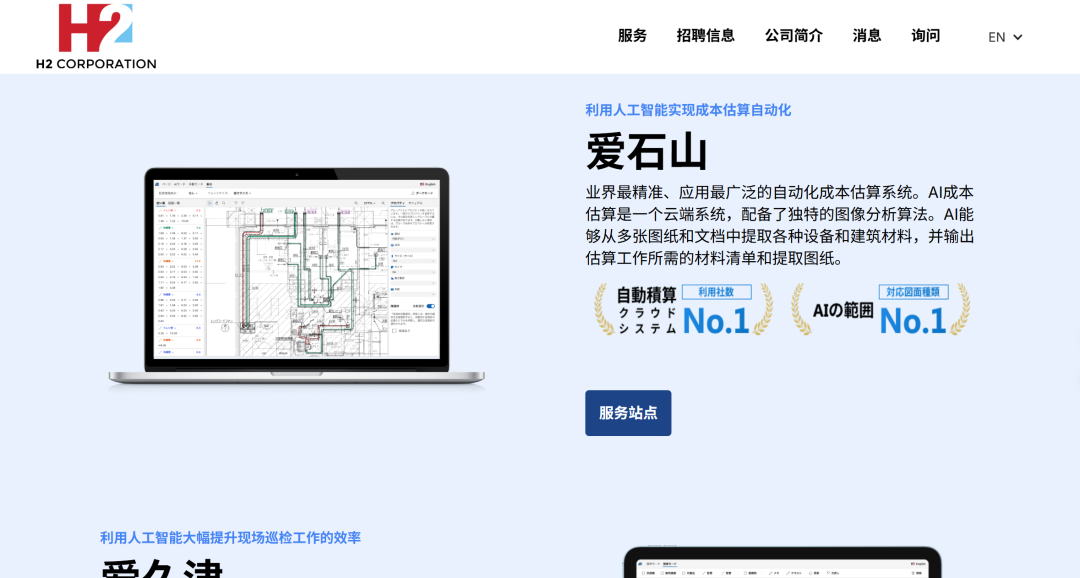The image size is (1080, 578).
Task: Click the 利用人工智能实现成本估算自动化 tagline
Action: coord(688,110)
